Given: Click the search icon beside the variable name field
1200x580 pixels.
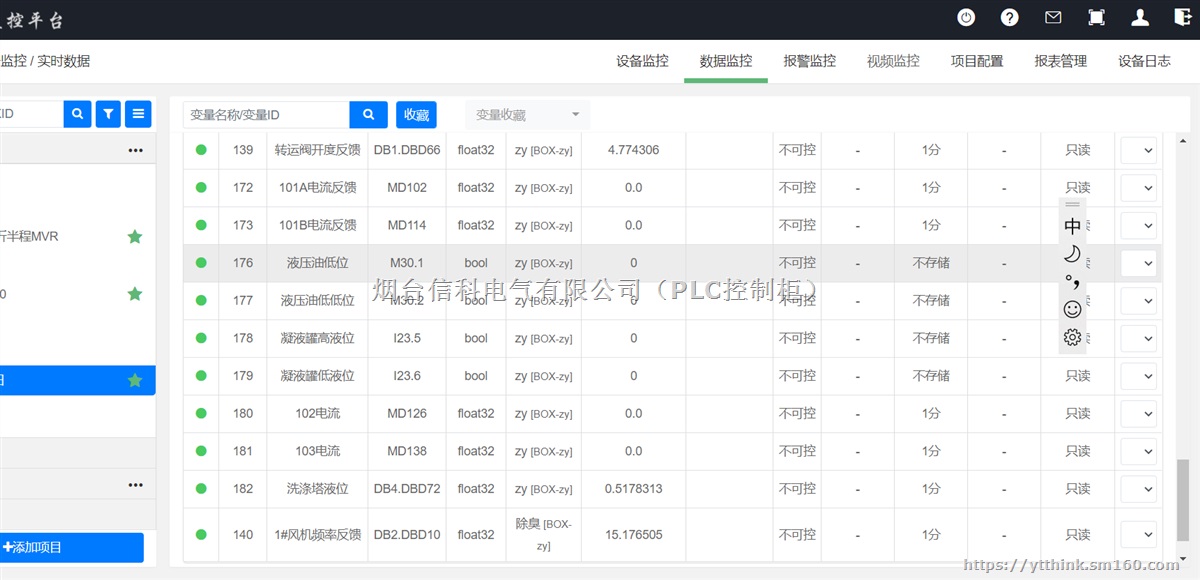Looking at the screenshot, I should click(x=368, y=114).
